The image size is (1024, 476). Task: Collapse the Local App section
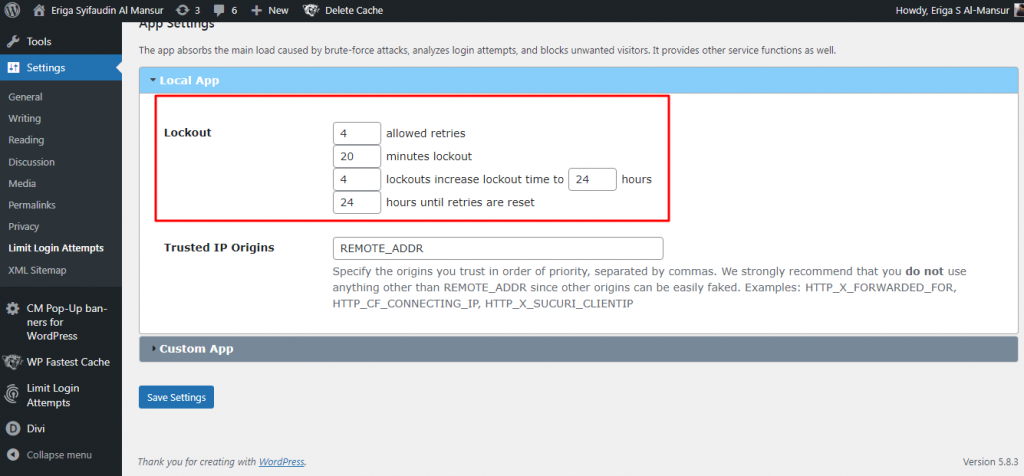point(189,80)
